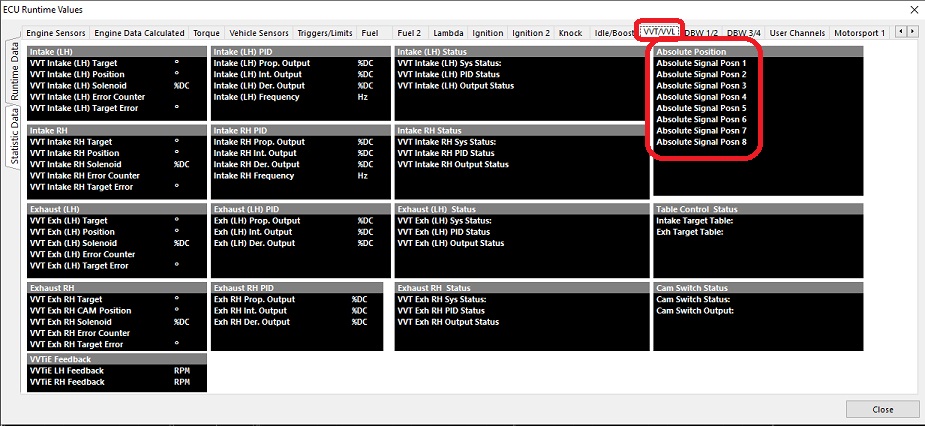Open the Engine Sensors tab

pos(56,33)
